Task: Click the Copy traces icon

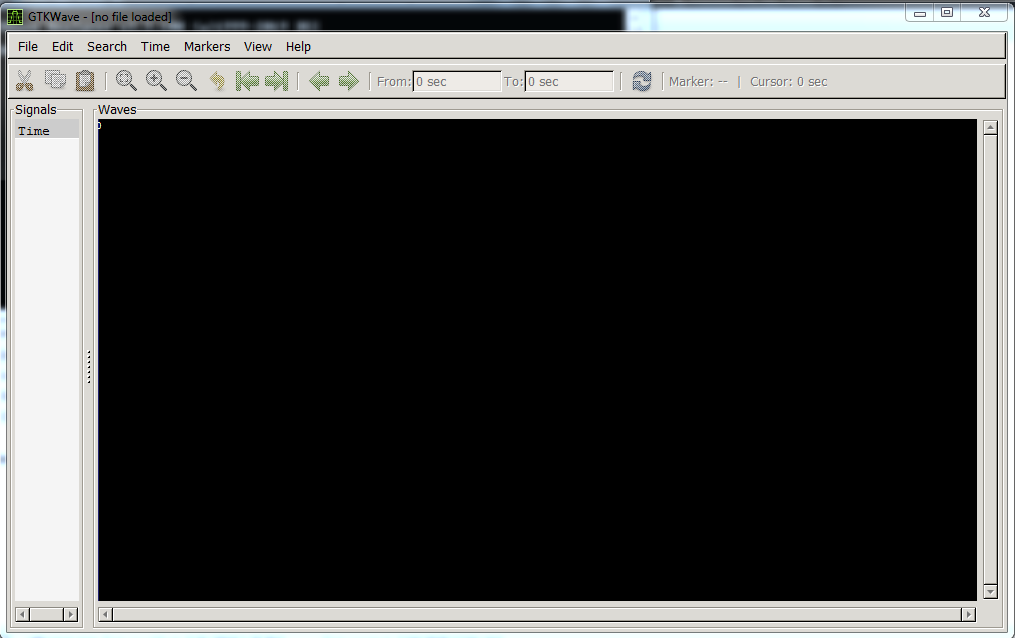Action: point(55,81)
